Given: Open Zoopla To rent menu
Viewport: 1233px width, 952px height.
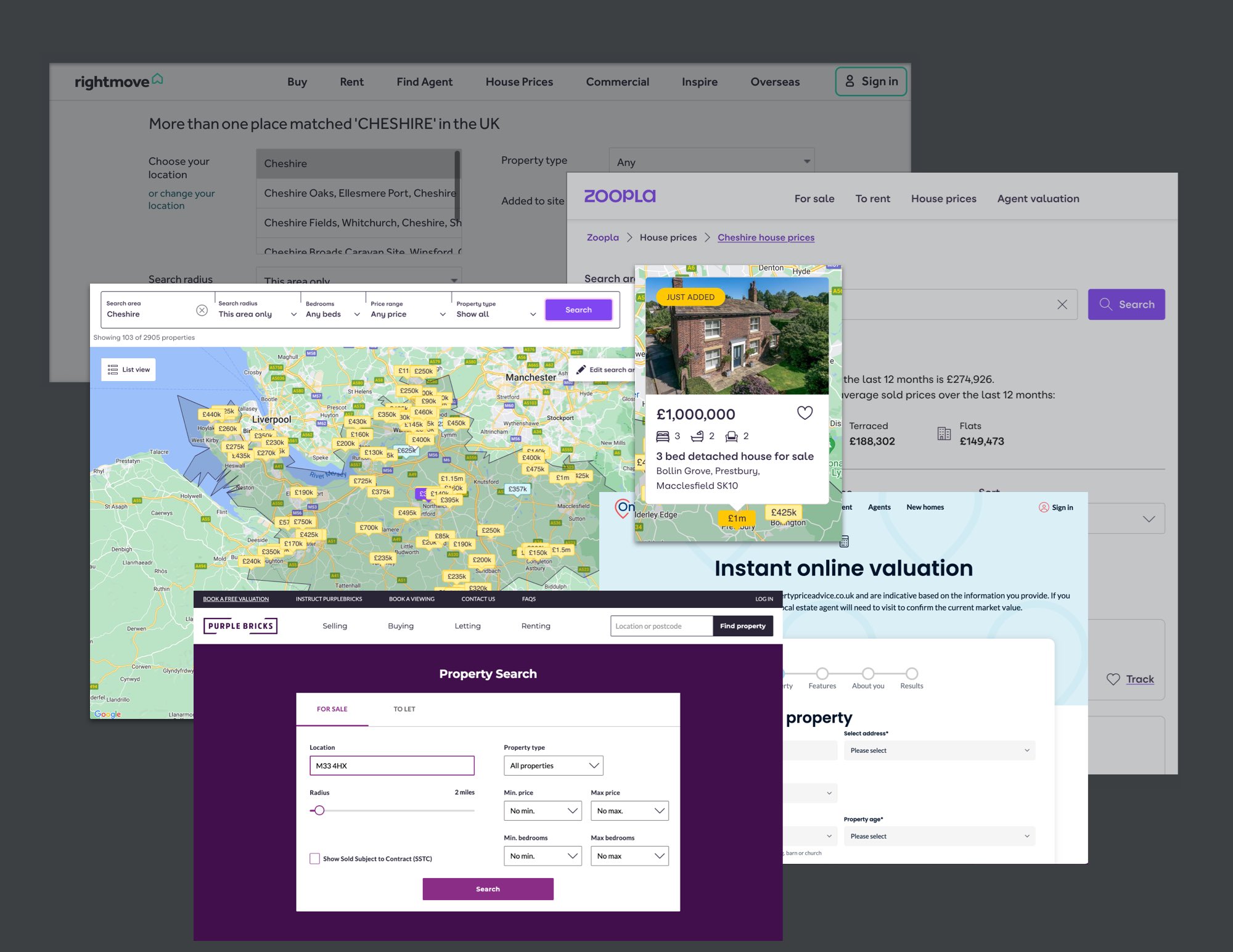Looking at the screenshot, I should click(872, 199).
